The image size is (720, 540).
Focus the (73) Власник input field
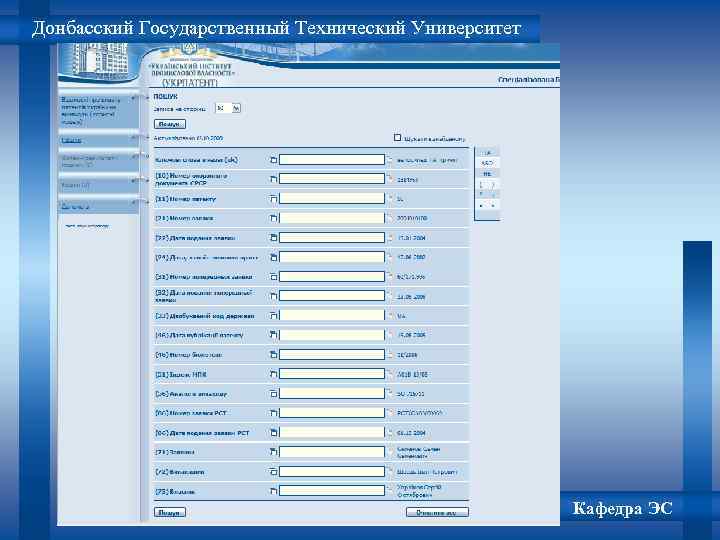332,491
